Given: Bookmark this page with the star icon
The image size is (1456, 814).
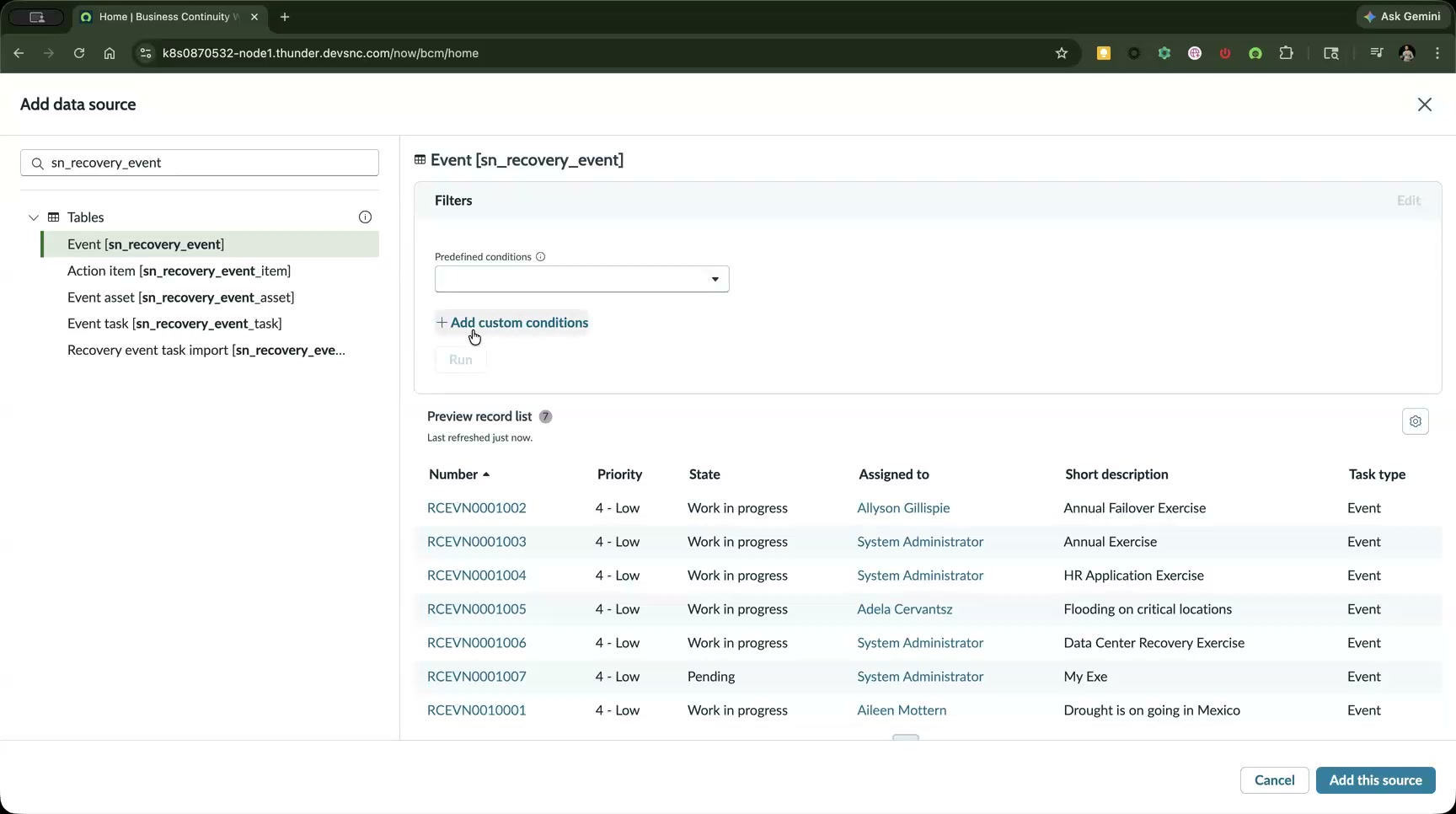Looking at the screenshot, I should click(1062, 53).
